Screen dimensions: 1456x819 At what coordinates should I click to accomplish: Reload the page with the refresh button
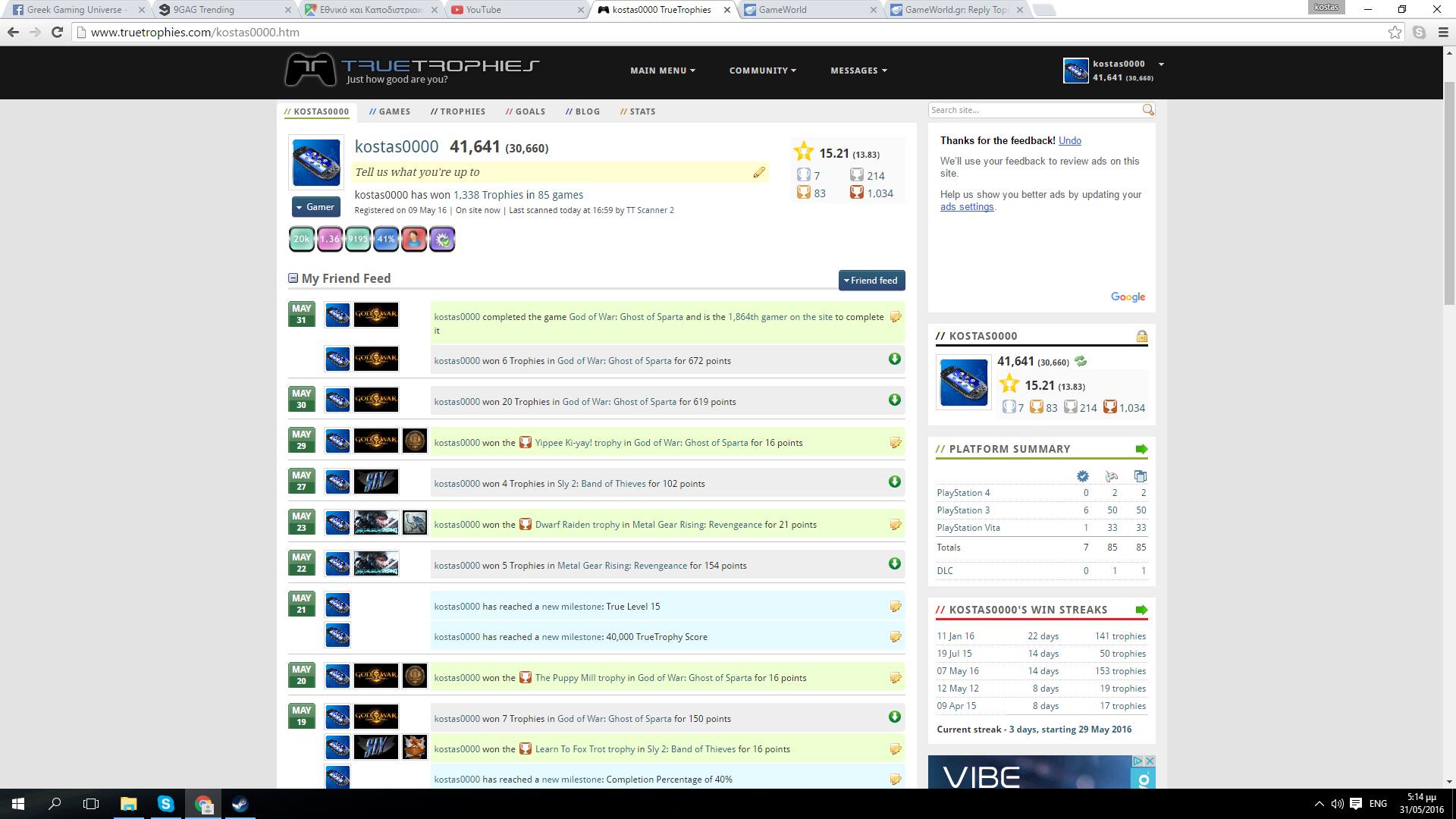[57, 32]
